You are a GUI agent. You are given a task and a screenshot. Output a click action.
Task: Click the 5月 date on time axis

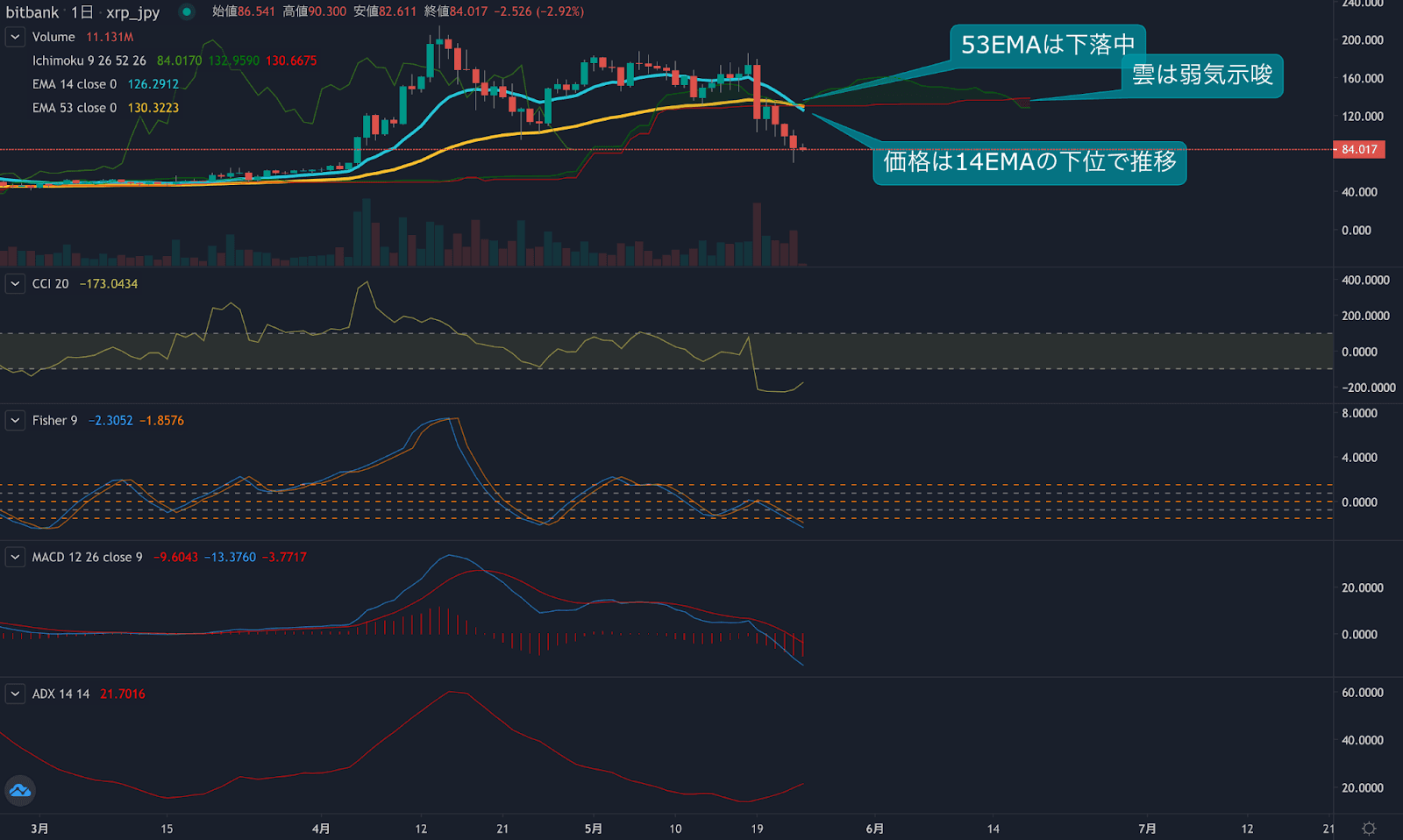coord(594,829)
